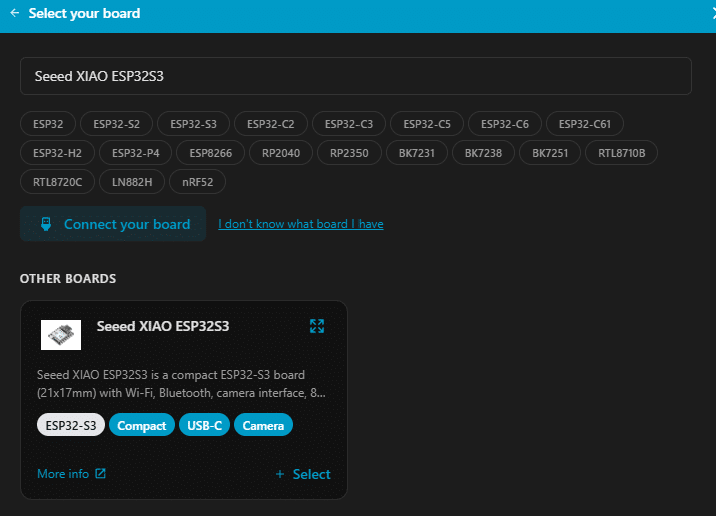Image resolution: width=716 pixels, height=516 pixels.
Task: Click Select on the Seeed XIAO ESP32S3 card
Action: (x=303, y=474)
